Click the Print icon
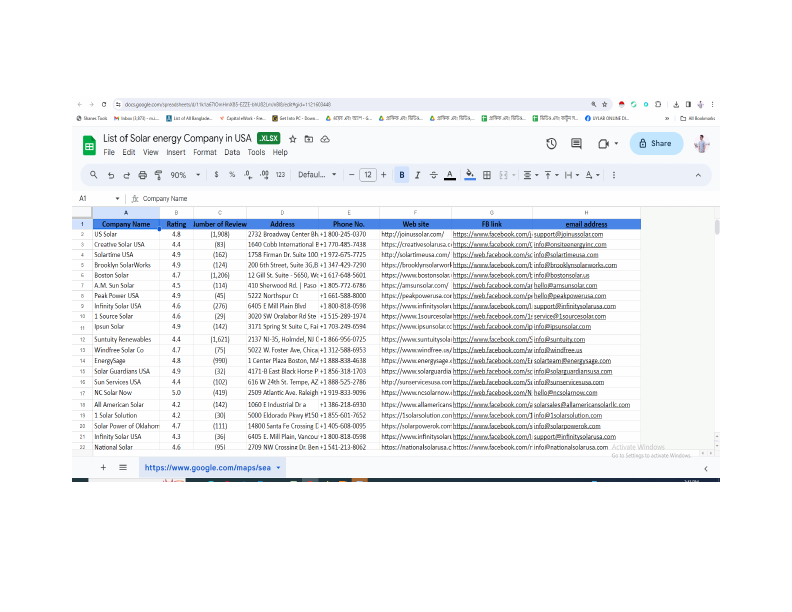Screen dimensions: 792x612 [x=142, y=175]
